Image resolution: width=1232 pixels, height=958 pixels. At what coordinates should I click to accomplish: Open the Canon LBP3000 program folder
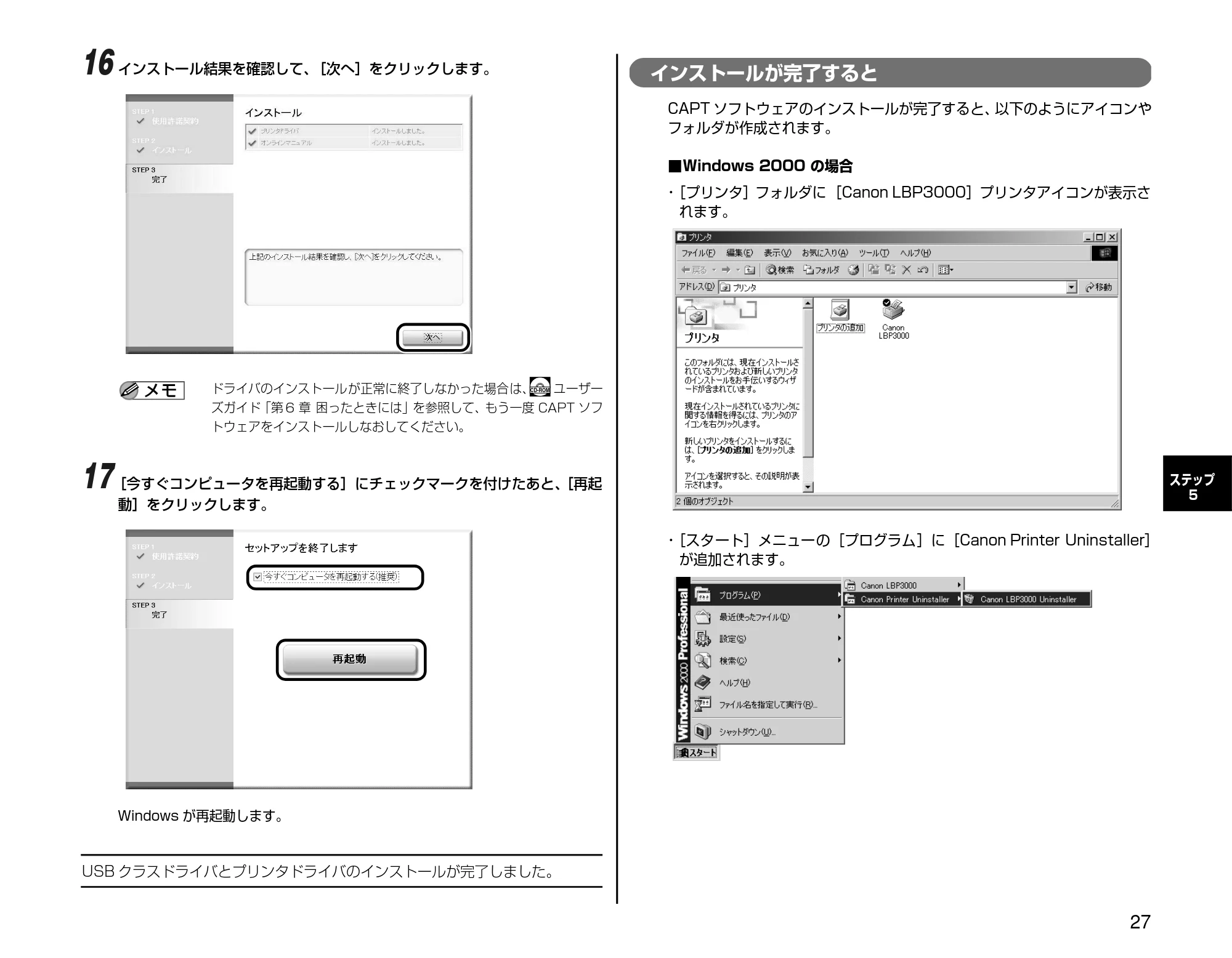[902, 585]
